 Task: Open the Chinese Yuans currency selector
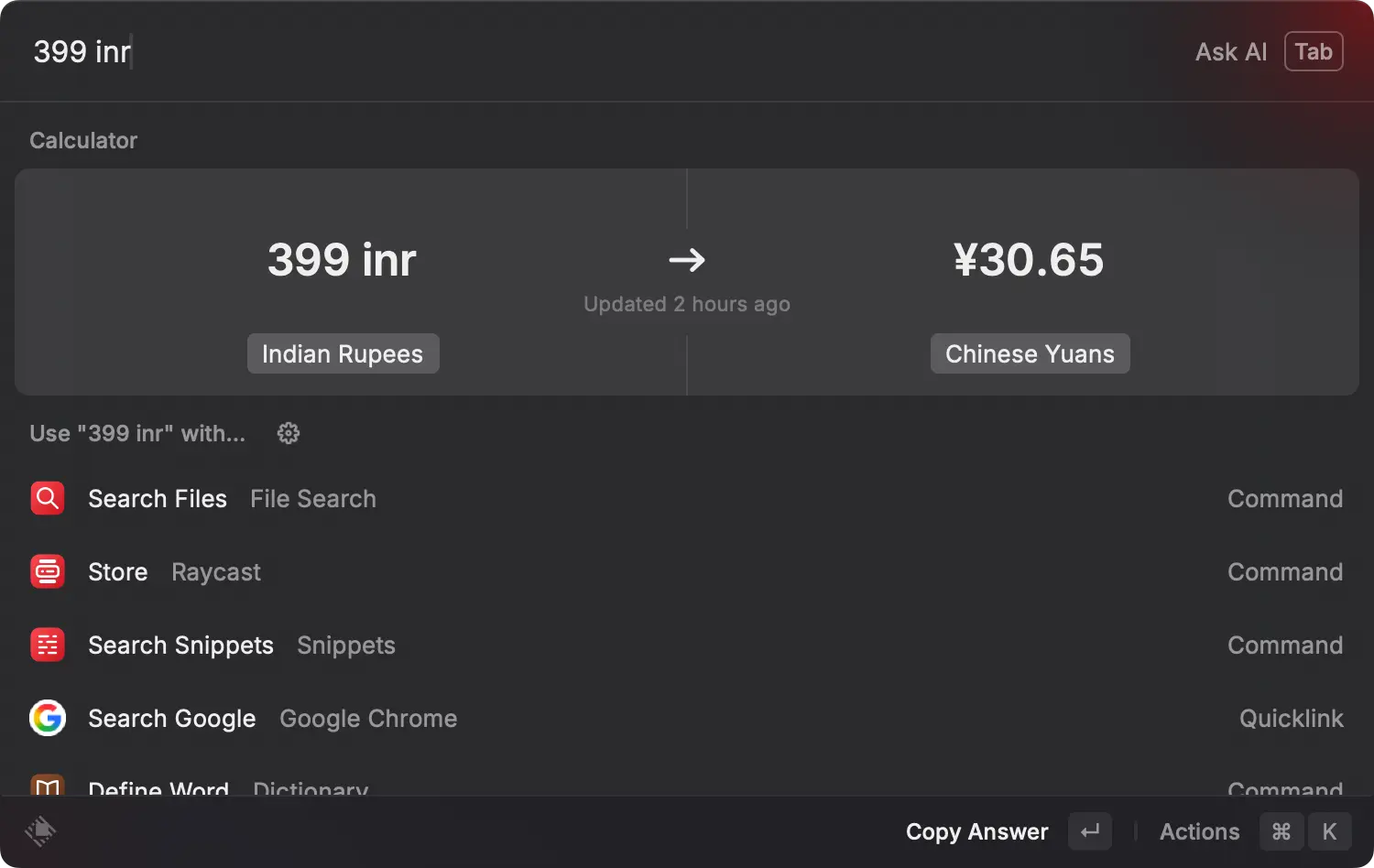click(1030, 353)
